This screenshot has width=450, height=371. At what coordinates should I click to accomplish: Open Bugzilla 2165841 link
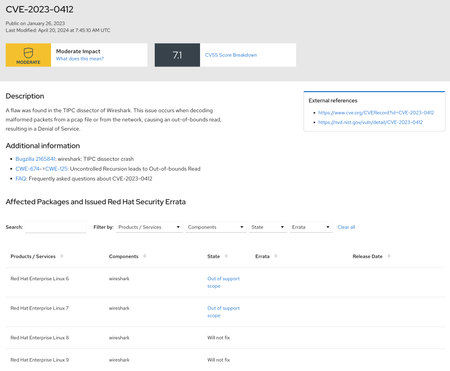click(x=35, y=159)
